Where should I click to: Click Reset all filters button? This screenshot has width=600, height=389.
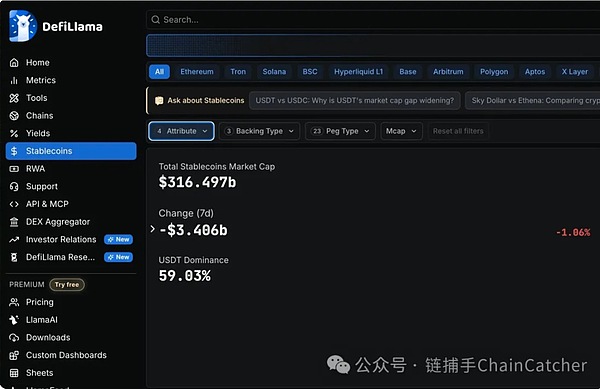tap(458, 131)
